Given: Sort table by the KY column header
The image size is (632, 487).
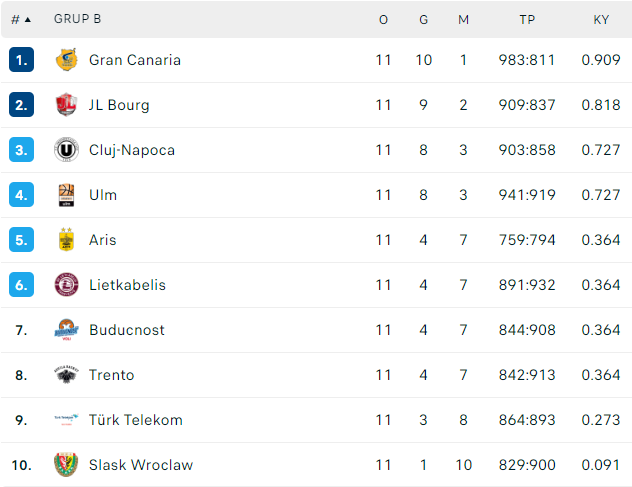Looking at the screenshot, I should point(601,19).
